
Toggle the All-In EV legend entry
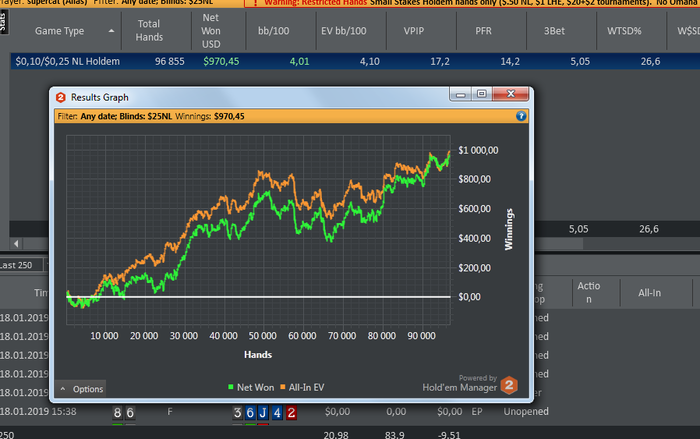(302, 387)
